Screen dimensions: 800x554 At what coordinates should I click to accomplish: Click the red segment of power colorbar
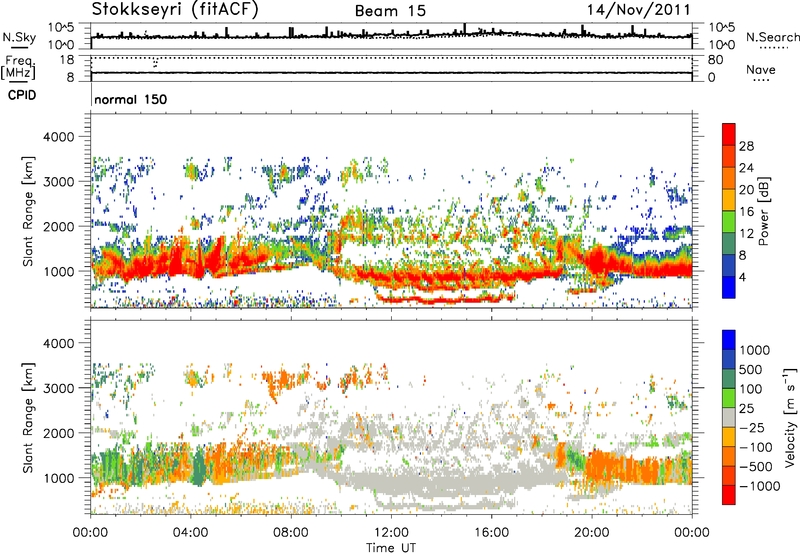click(x=729, y=134)
